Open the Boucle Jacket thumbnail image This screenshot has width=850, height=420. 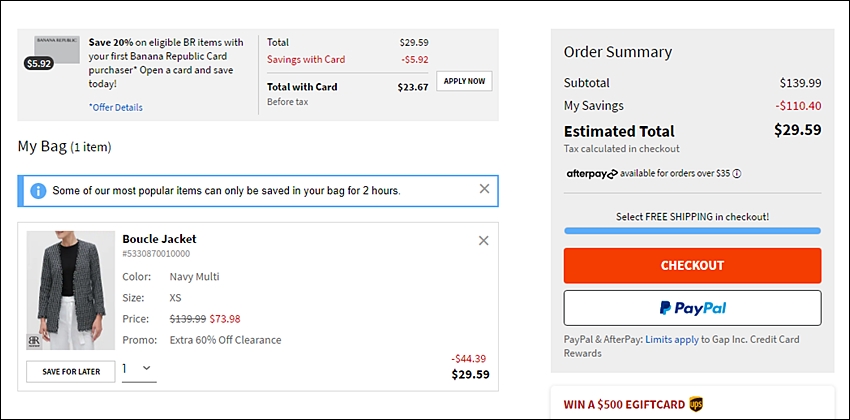[70, 290]
